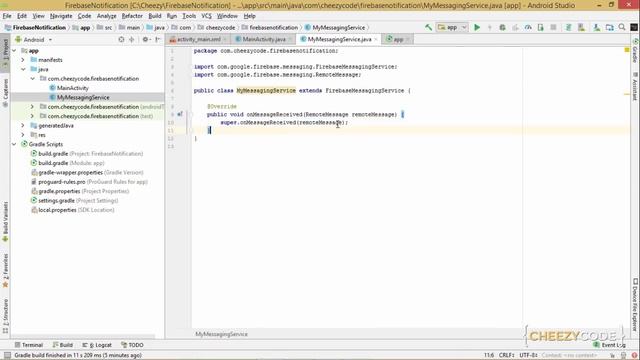Collapse the java folder

tap(23, 69)
